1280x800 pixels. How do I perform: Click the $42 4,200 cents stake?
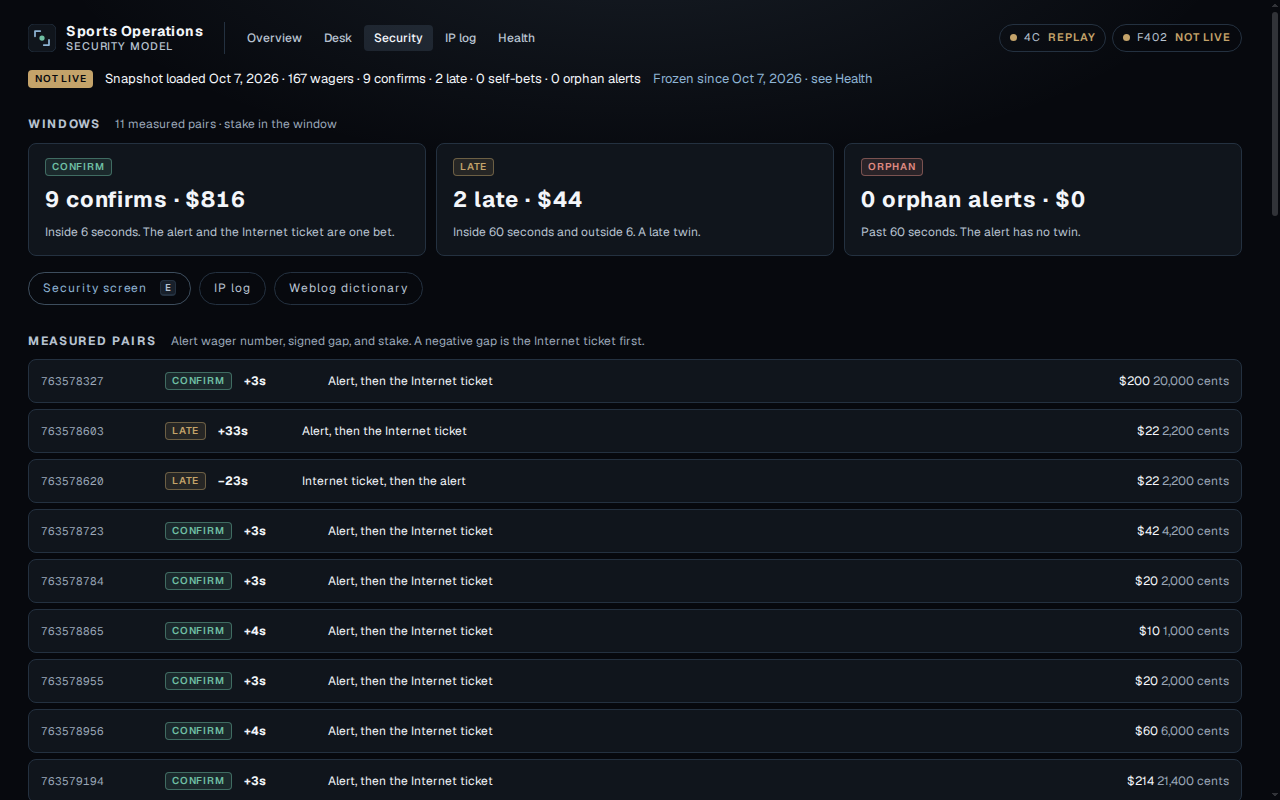pos(1183,531)
